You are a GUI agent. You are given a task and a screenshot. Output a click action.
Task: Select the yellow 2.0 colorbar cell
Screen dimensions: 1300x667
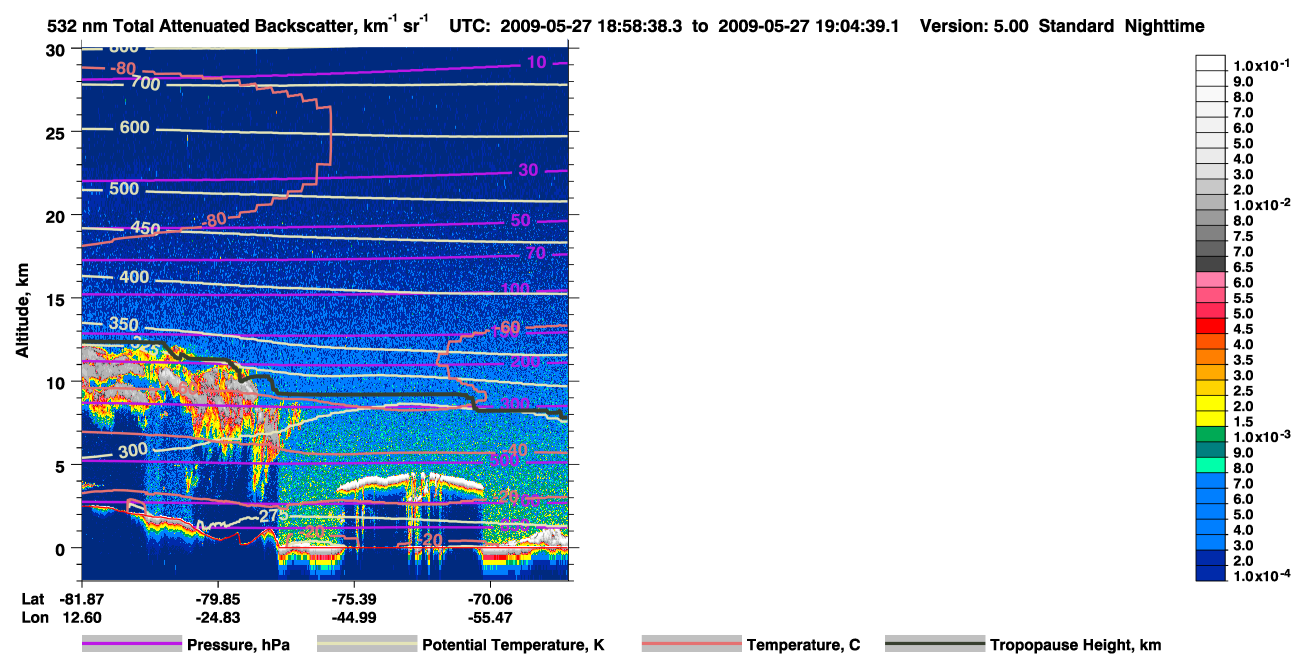[1211, 403]
